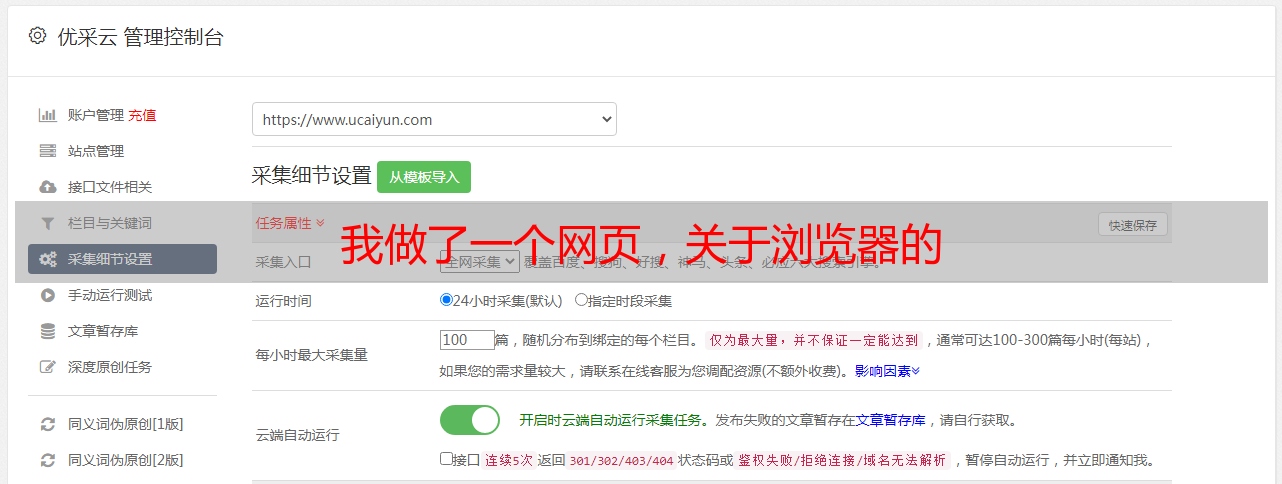The width and height of the screenshot is (1282, 484).
Task: Open 栏目与关键词 menu item
Action: [x=110, y=223]
